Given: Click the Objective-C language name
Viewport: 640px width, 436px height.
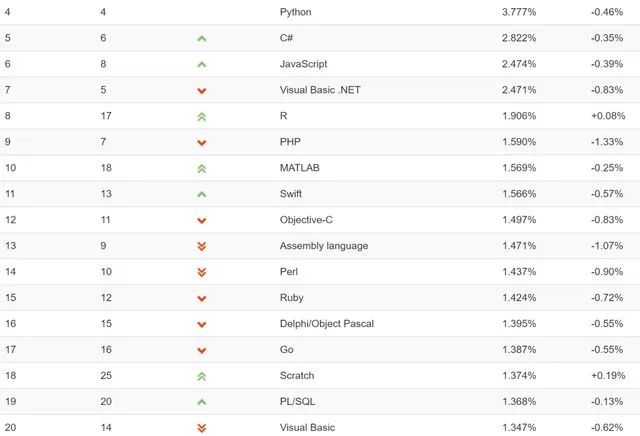Looking at the screenshot, I should (307, 220).
